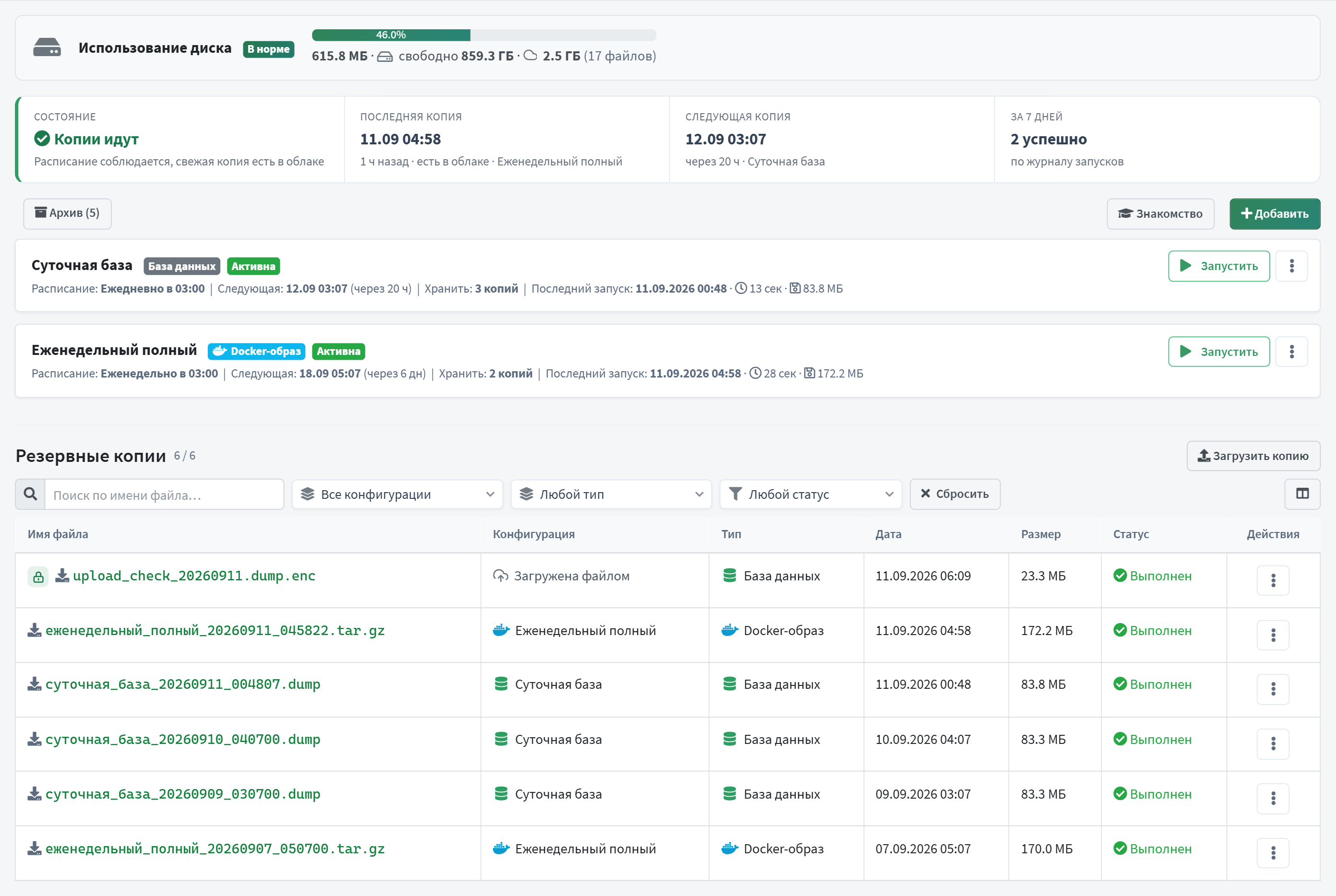
Task: Click the Имя файла column header
Action: coord(58,534)
